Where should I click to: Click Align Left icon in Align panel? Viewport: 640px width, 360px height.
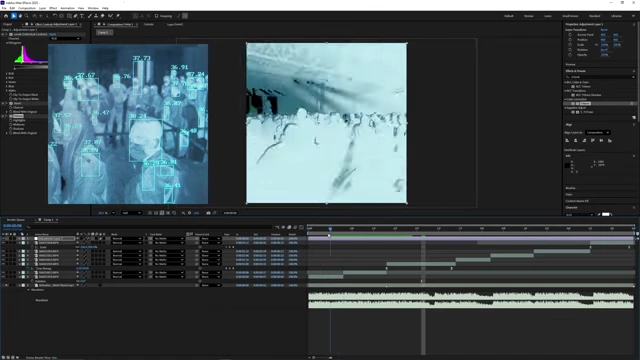coord(567,140)
